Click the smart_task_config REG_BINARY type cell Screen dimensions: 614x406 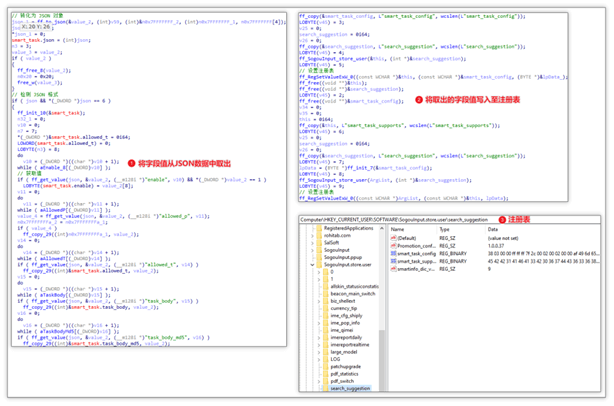pyautogui.click(x=453, y=254)
